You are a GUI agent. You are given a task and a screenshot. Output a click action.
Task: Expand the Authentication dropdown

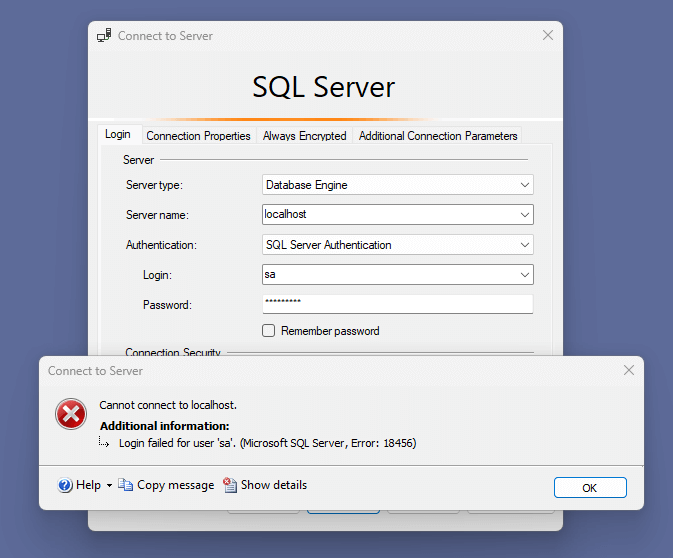coord(525,245)
